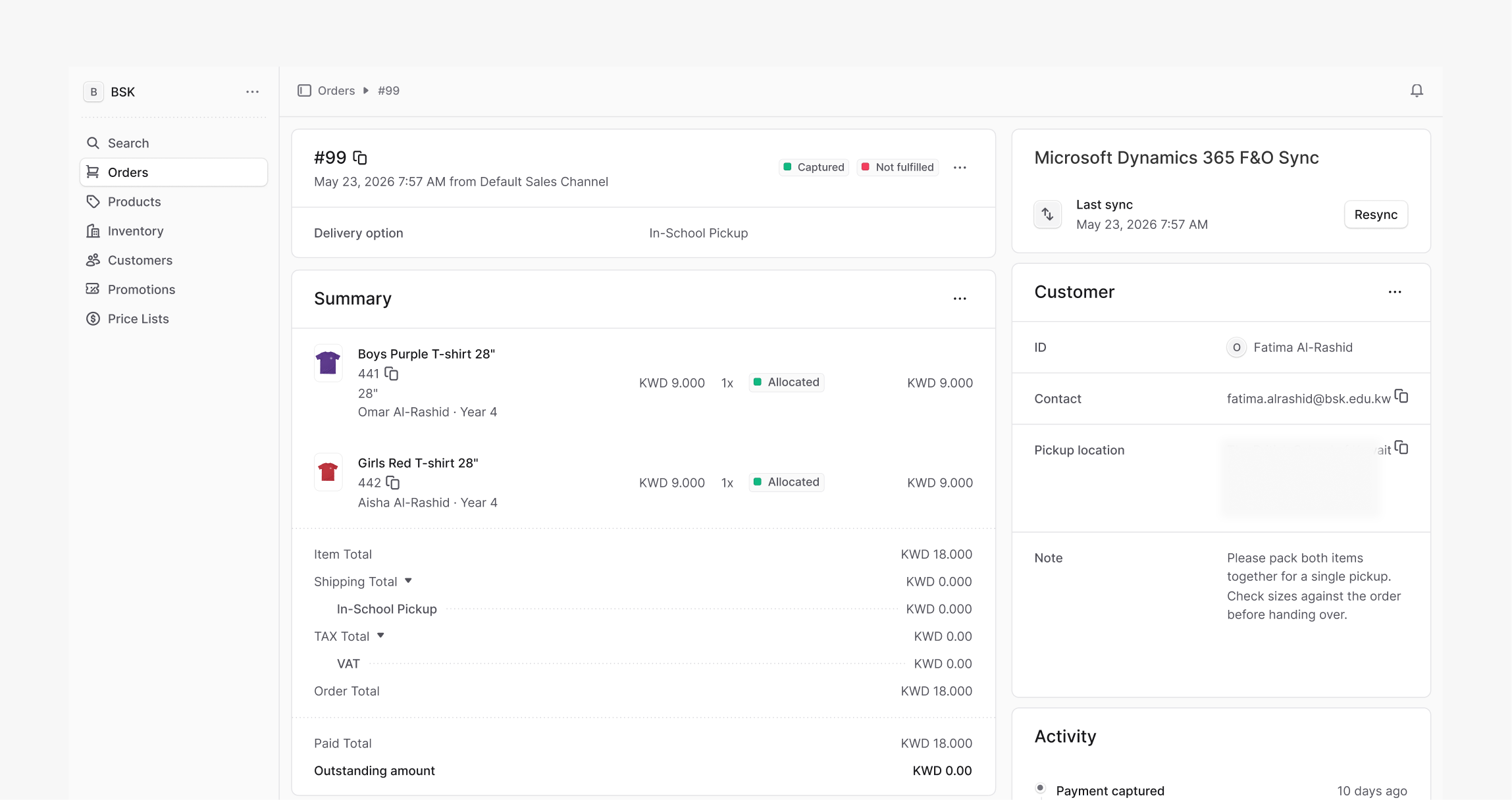Open the notifications bell
Screen dimensions: 1512x800
click(x=1417, y=91)
